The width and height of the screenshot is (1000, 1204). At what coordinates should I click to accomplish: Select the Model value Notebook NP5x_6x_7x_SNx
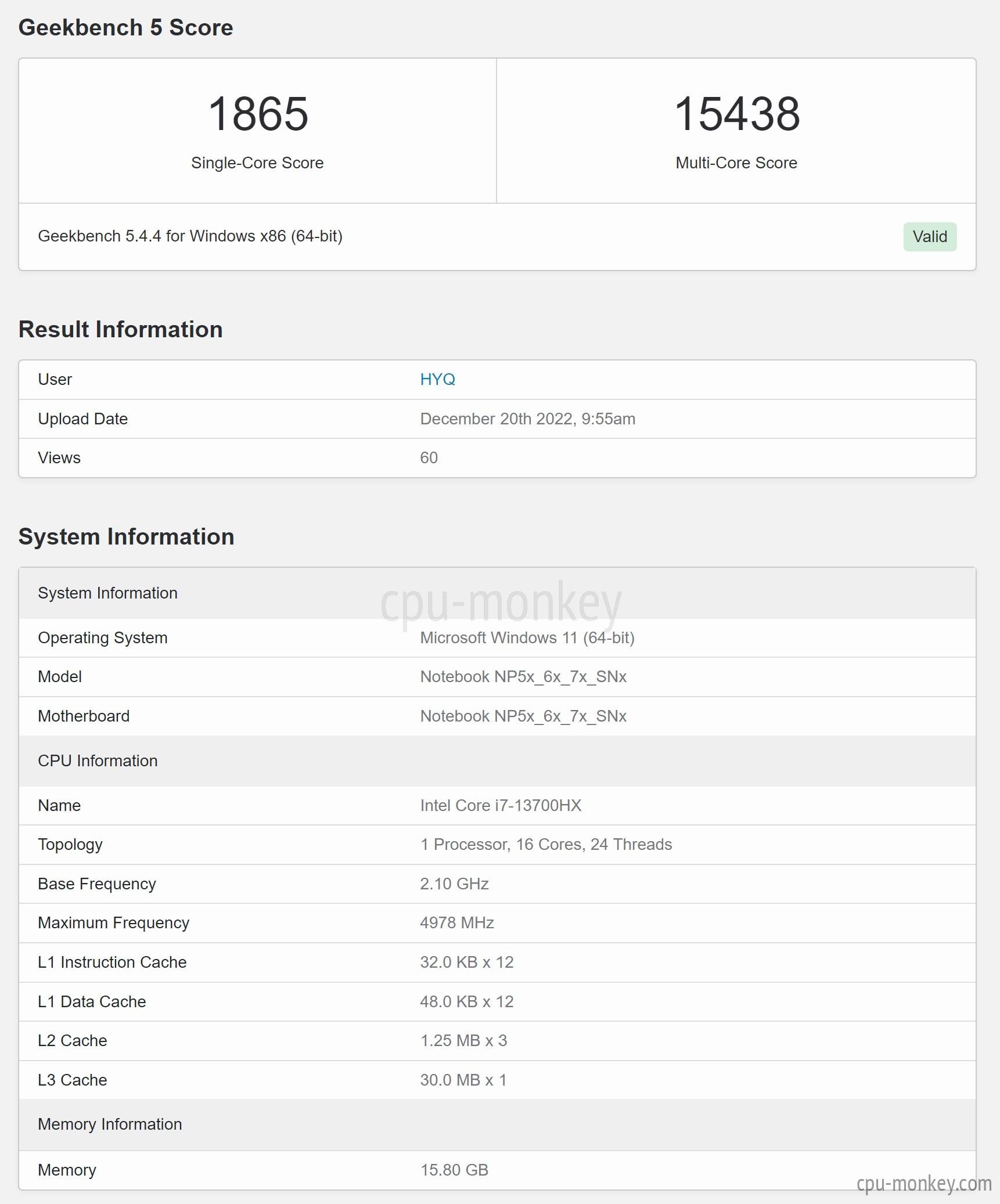click(523, 676)
